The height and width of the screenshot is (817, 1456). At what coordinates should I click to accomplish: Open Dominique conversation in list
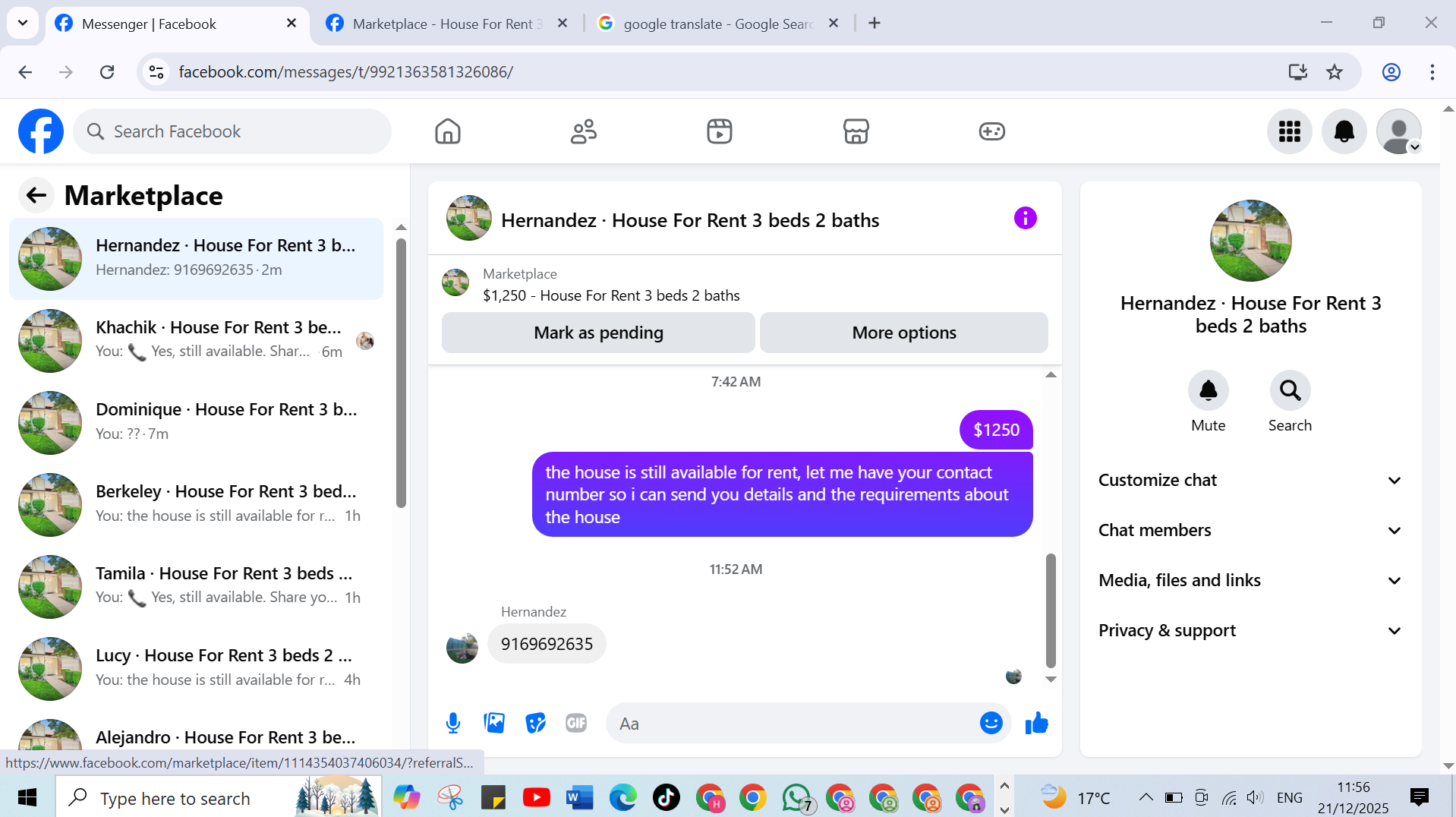pyautogui.click(x=196, y=422)
